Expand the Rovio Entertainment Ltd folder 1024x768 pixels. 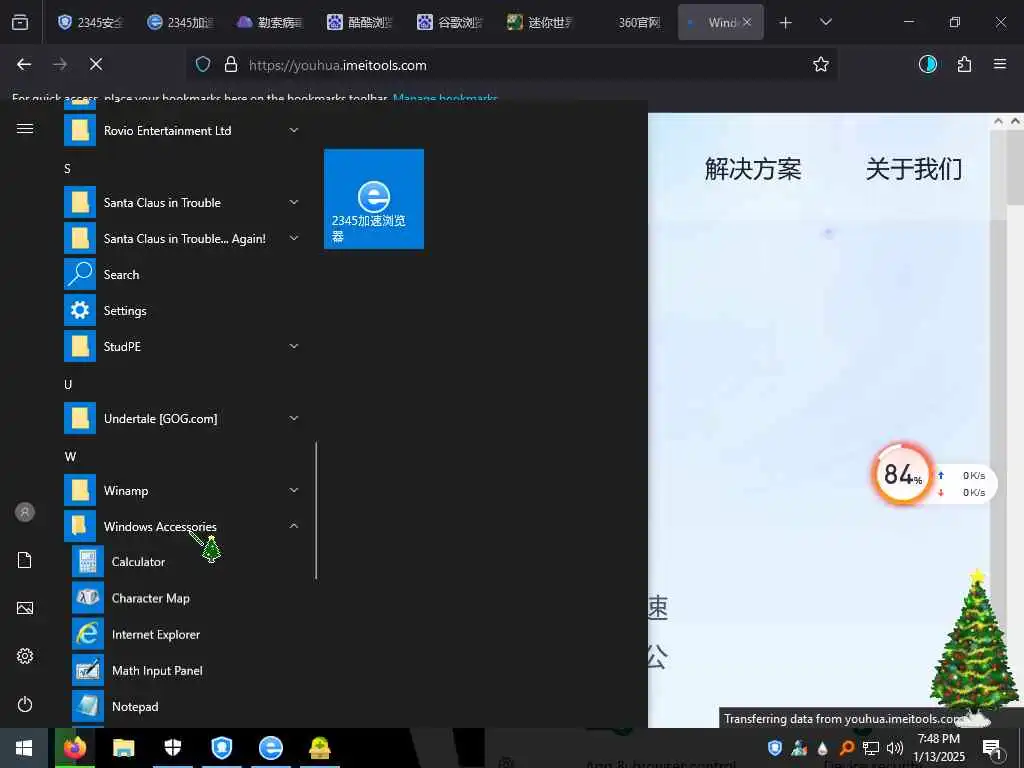[186, 131]
